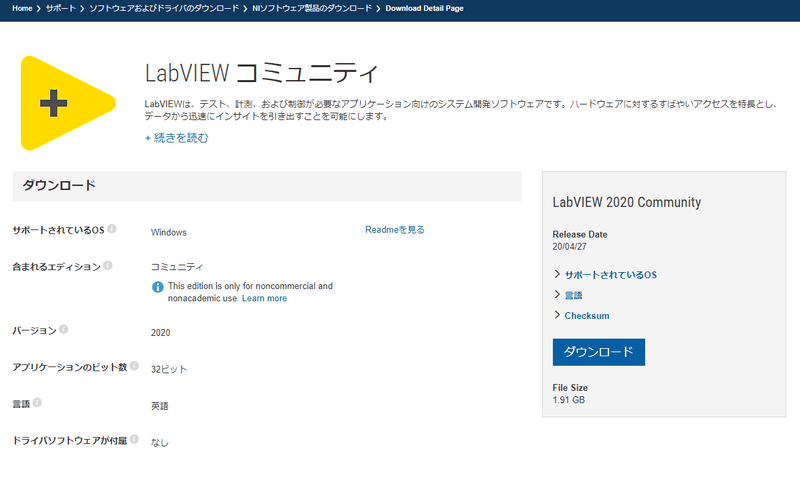Expand サポートされているOS in the sidebar

point(606,275)
